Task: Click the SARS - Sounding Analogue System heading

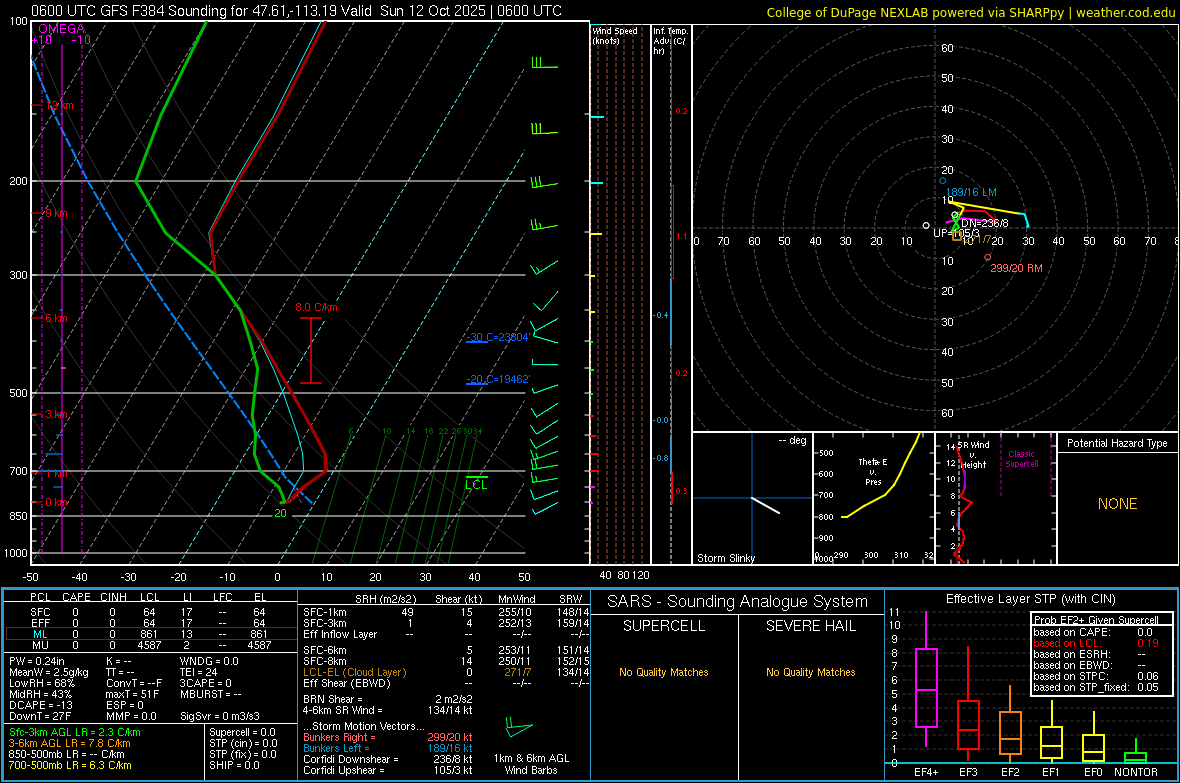Action: pyautogui.click(x=737, y=602)
